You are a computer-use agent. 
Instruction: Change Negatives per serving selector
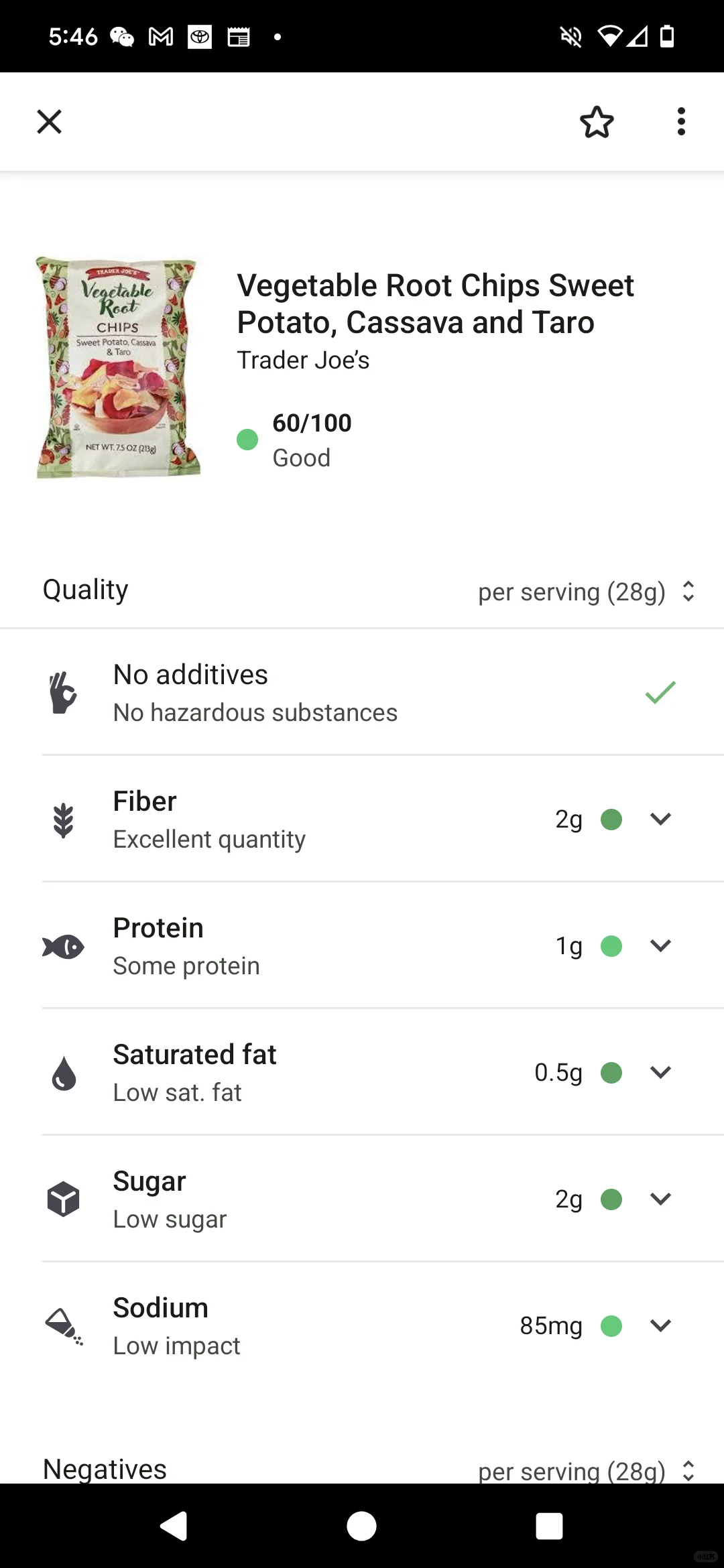[586, 1471]
